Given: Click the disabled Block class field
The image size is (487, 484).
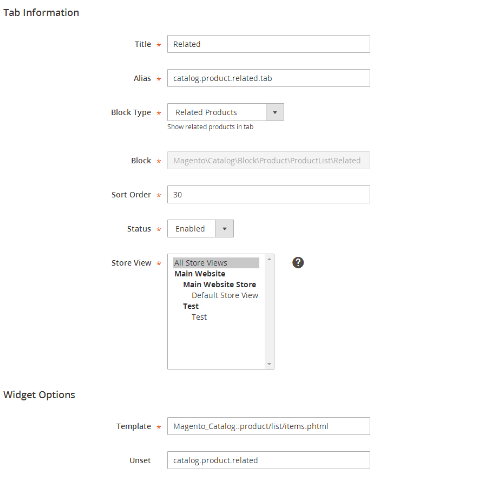Looking at the screenshot, I should tap(268, 160).
